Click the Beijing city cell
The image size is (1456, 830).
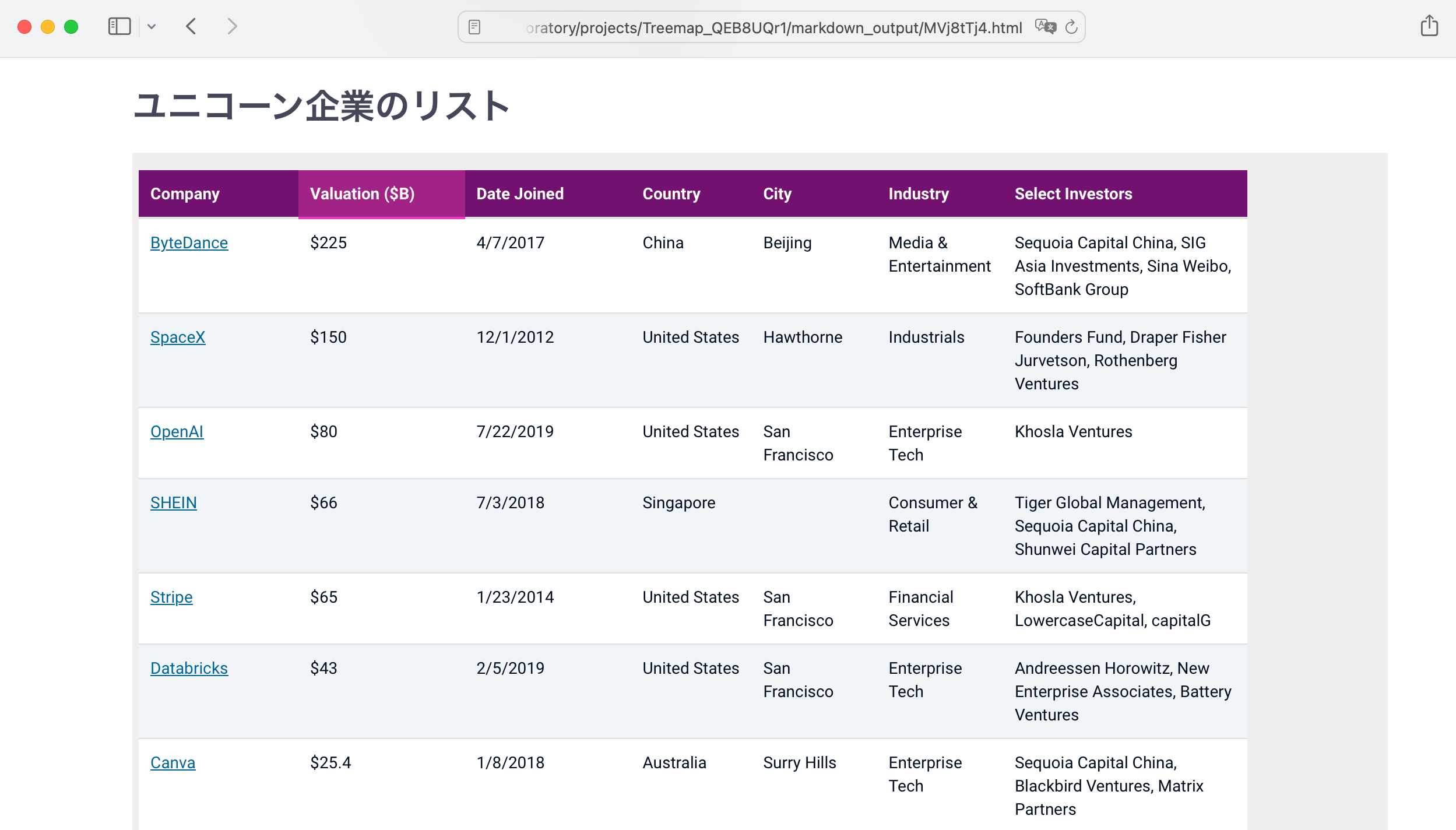(x=814, y=266)
